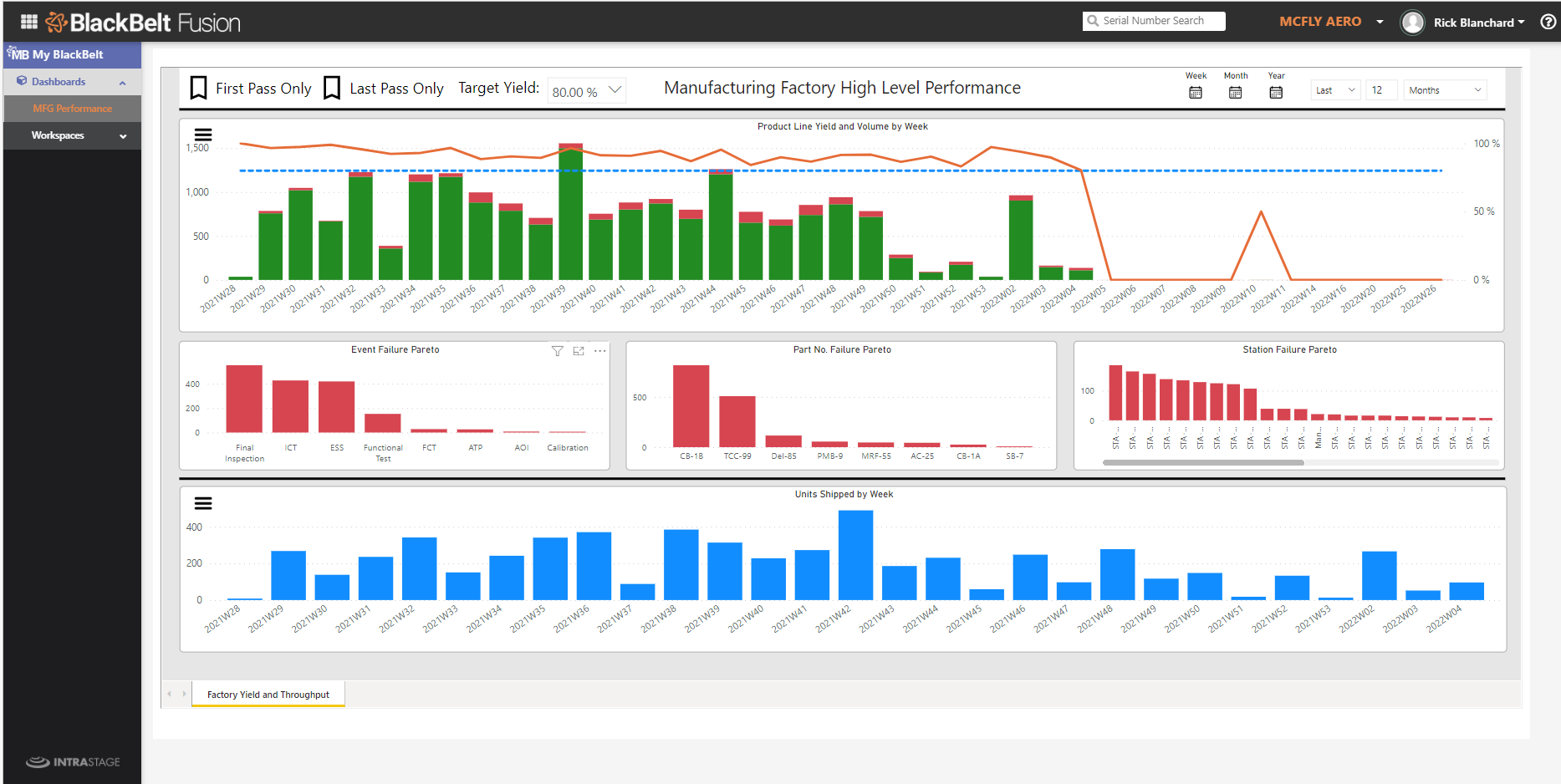Open the app launcher grid icon
Screen dimensions: 1561x784
tap(29, 22)
